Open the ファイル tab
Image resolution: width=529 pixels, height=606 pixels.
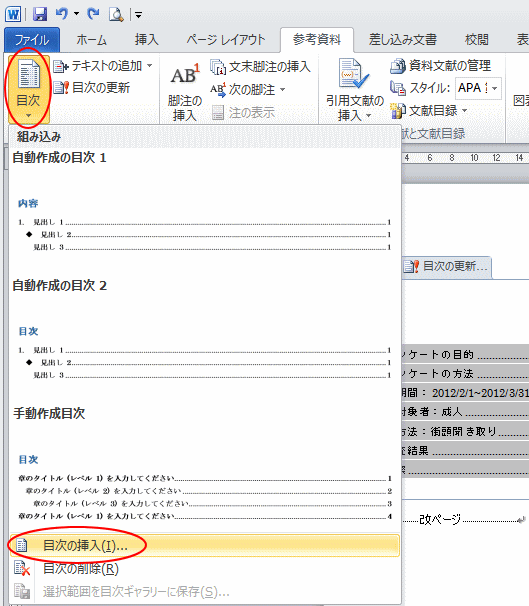click(x=32, y=40)
